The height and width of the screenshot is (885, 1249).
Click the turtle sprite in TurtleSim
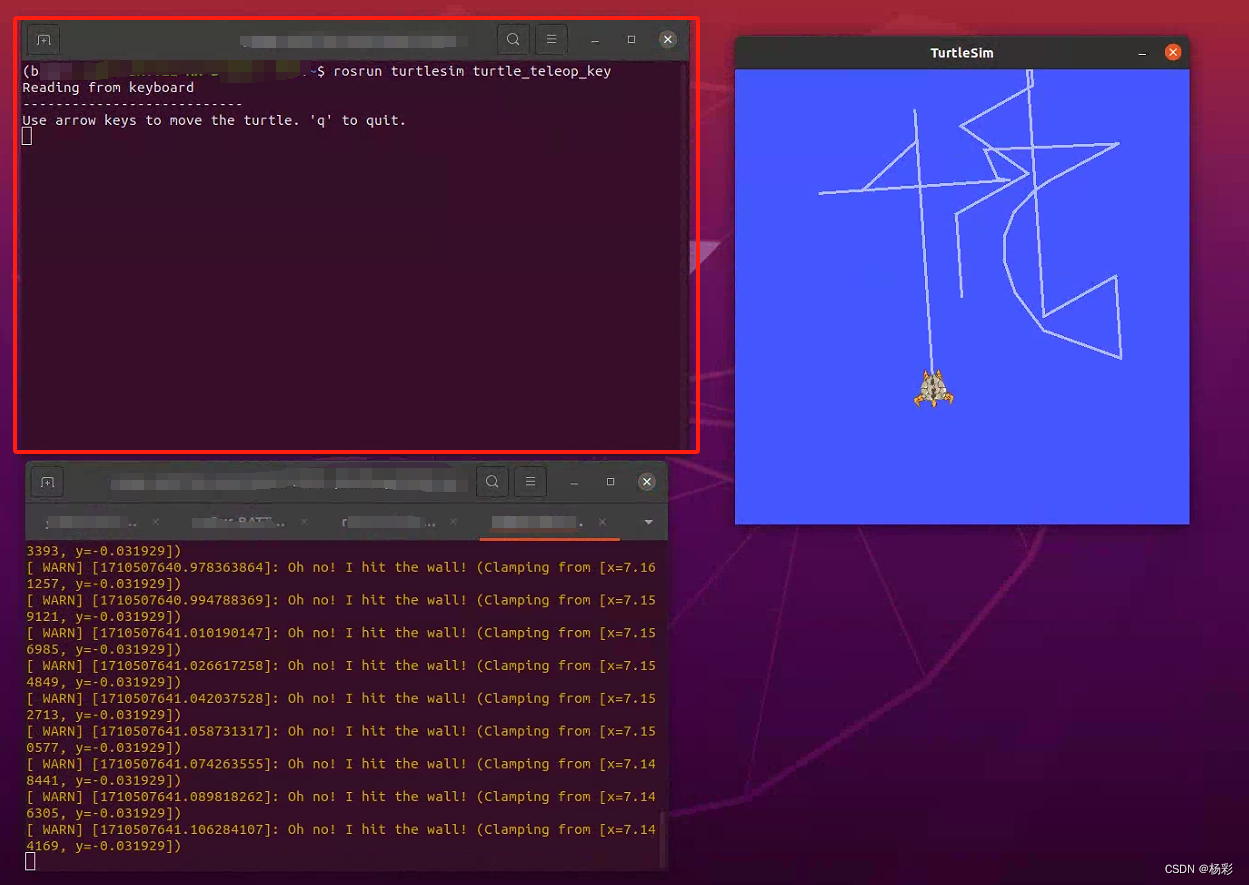pyautogui.click(x=933, y=389)
